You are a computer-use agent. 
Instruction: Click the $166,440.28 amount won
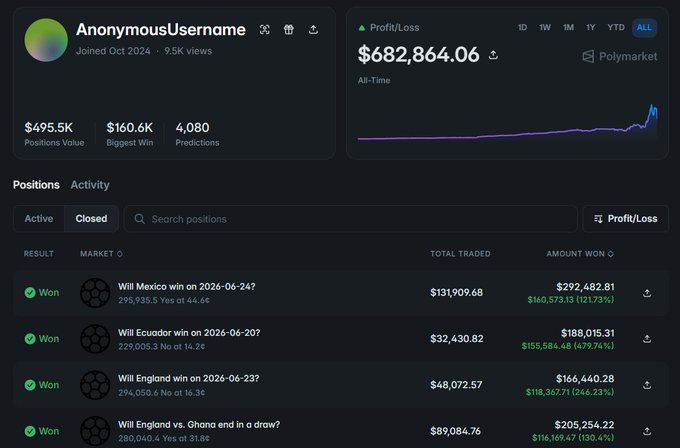tap(585, 379)
